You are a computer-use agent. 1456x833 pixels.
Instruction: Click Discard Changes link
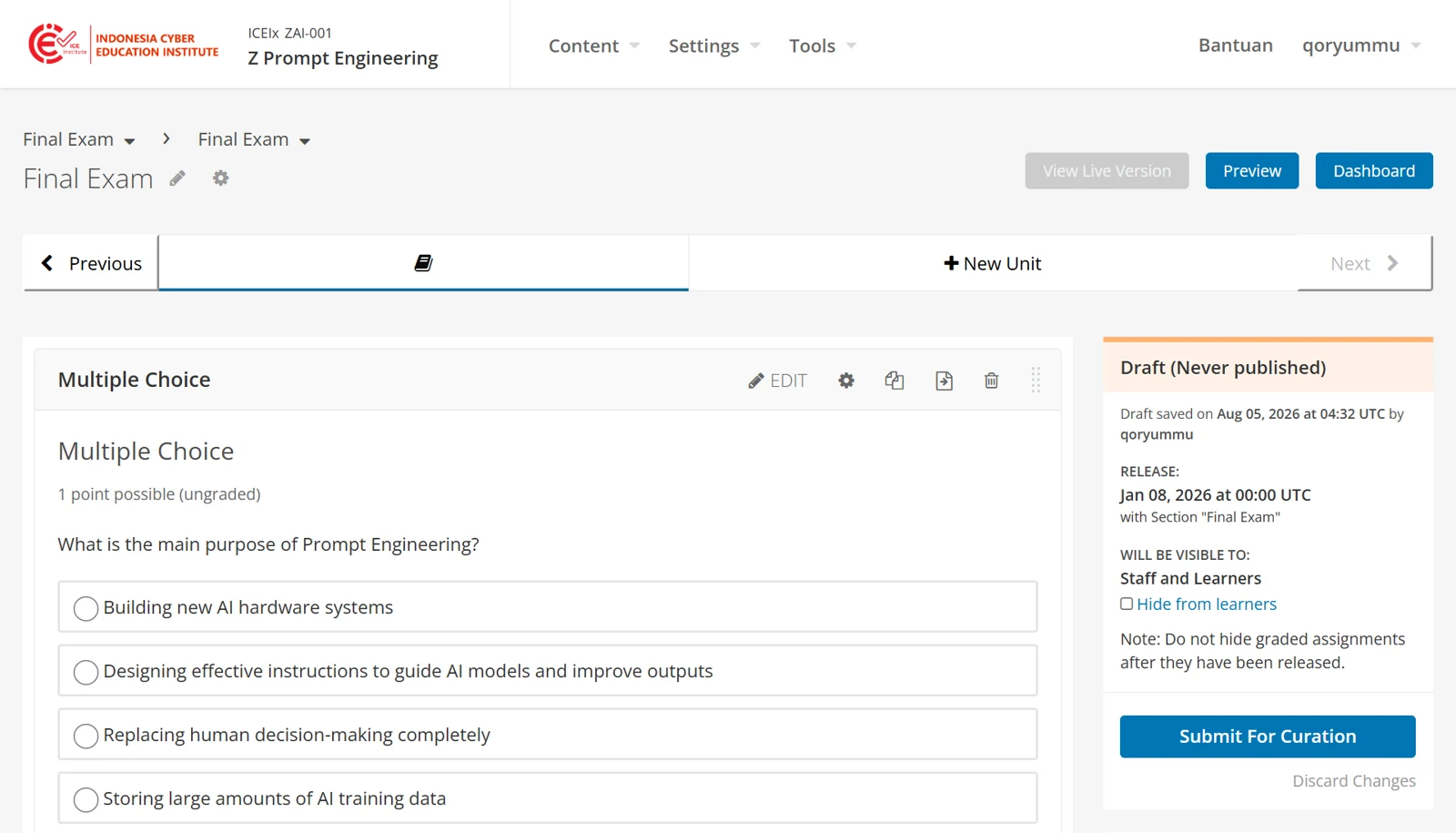click(1354, 781)
